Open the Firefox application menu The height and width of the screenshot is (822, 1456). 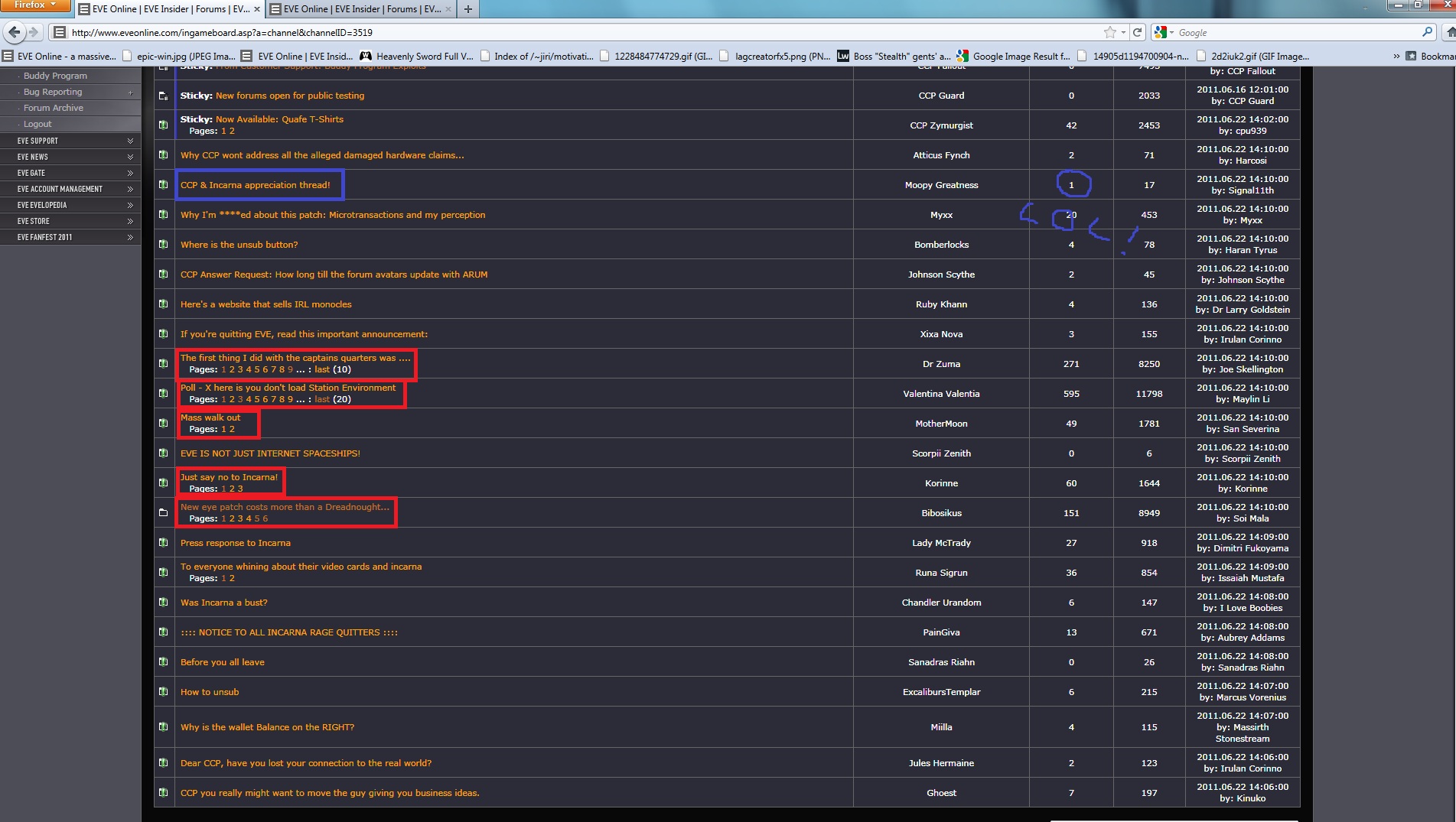tap(36, 5)
